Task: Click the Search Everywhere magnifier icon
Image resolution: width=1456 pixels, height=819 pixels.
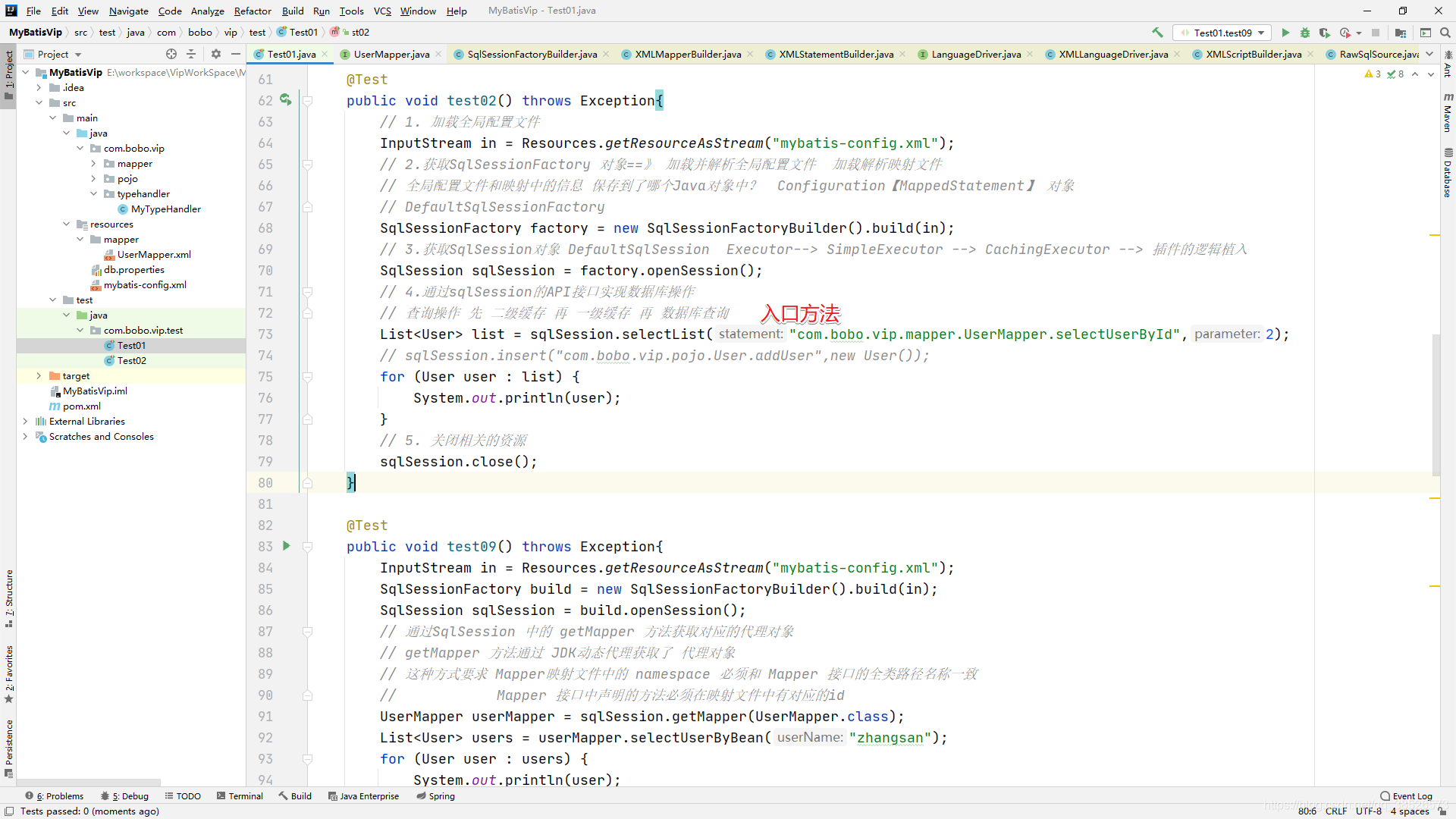Action: 1445,33
